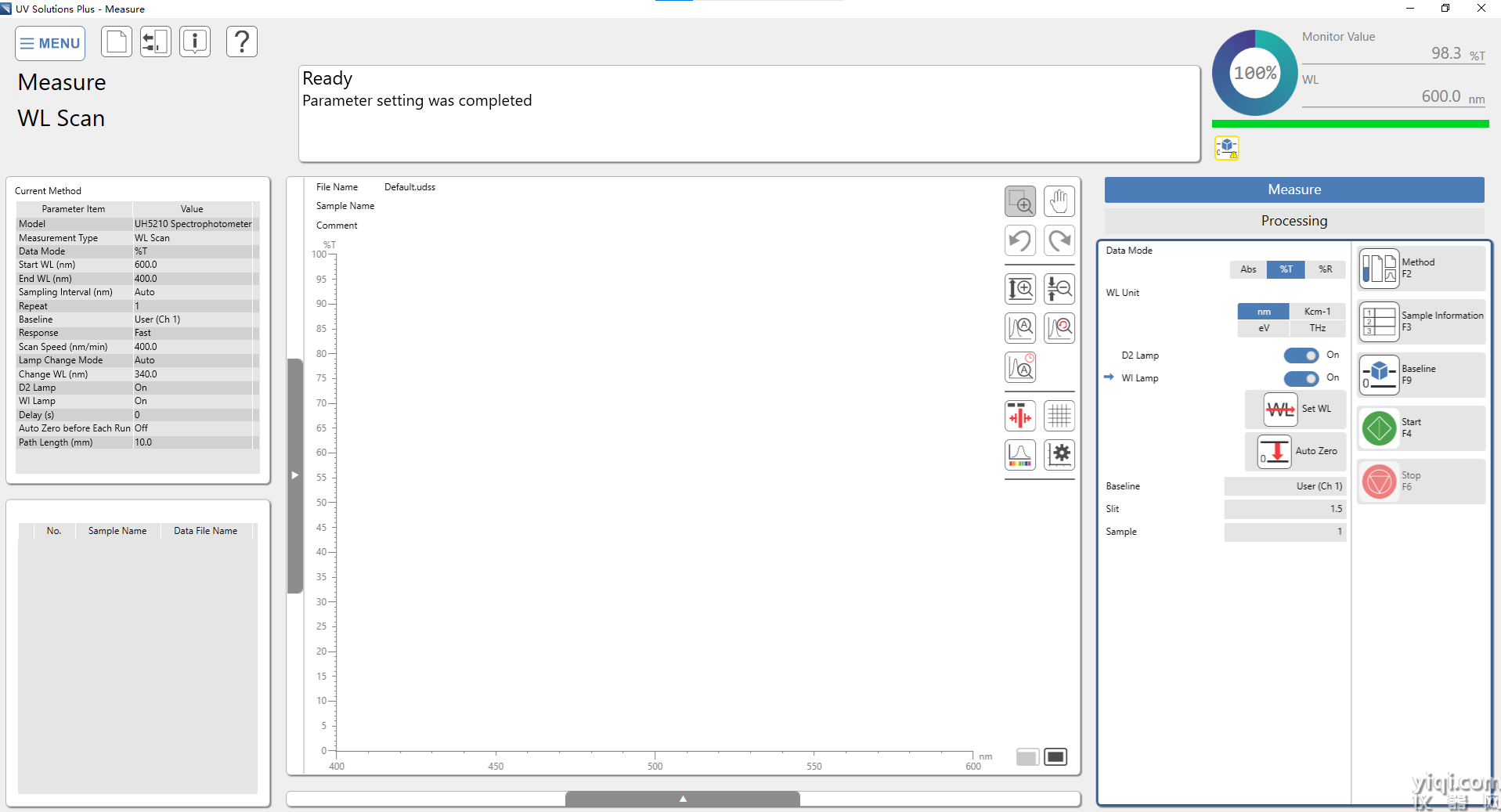Click the Sample number field
Screen dimensions: 1501x812
(1285, 532)
